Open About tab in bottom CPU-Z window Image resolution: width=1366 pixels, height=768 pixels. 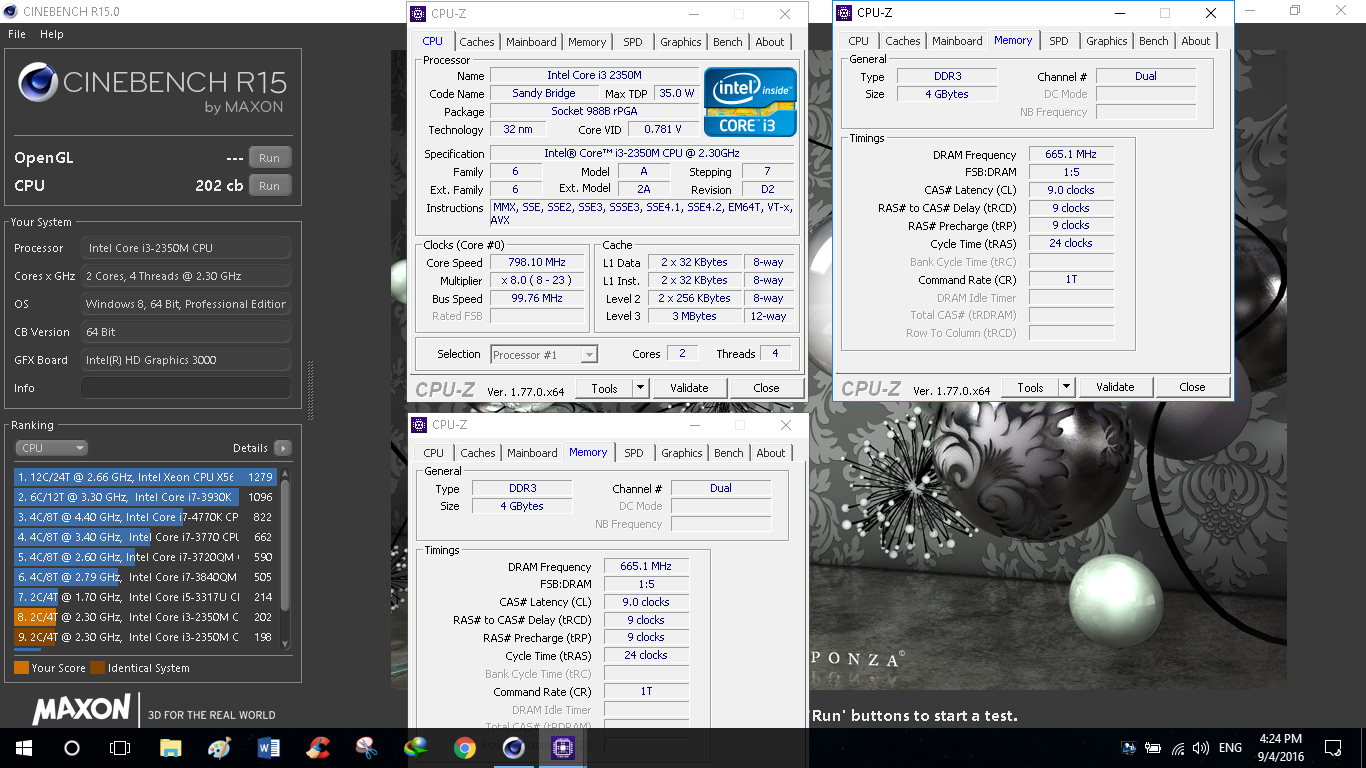[x=771, y=453]
